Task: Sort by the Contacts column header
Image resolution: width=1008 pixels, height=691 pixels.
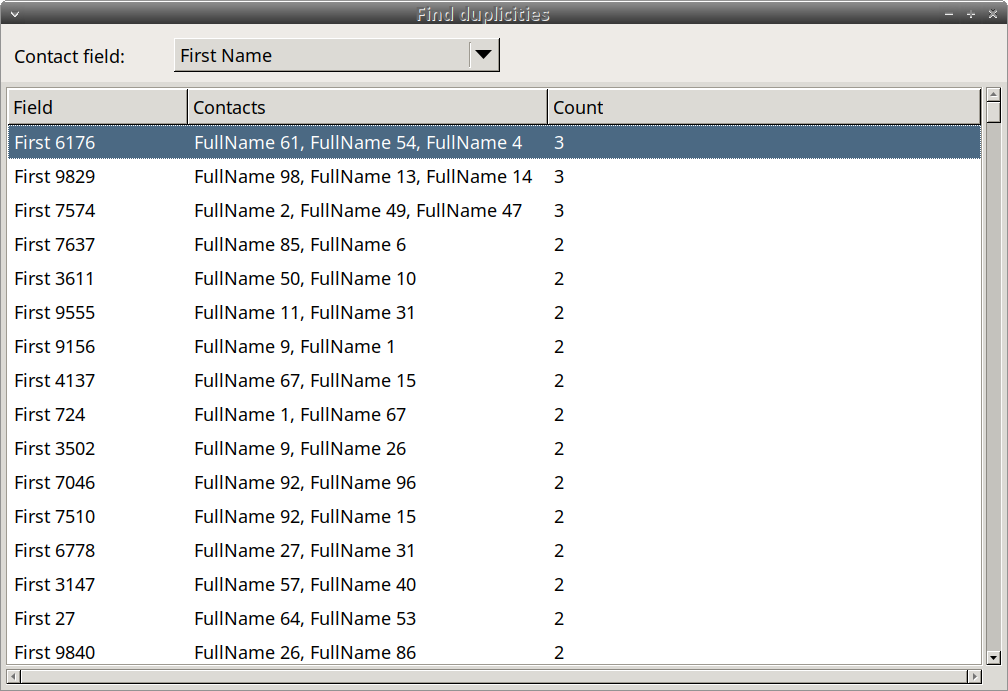Action: [x=365, y=107]
